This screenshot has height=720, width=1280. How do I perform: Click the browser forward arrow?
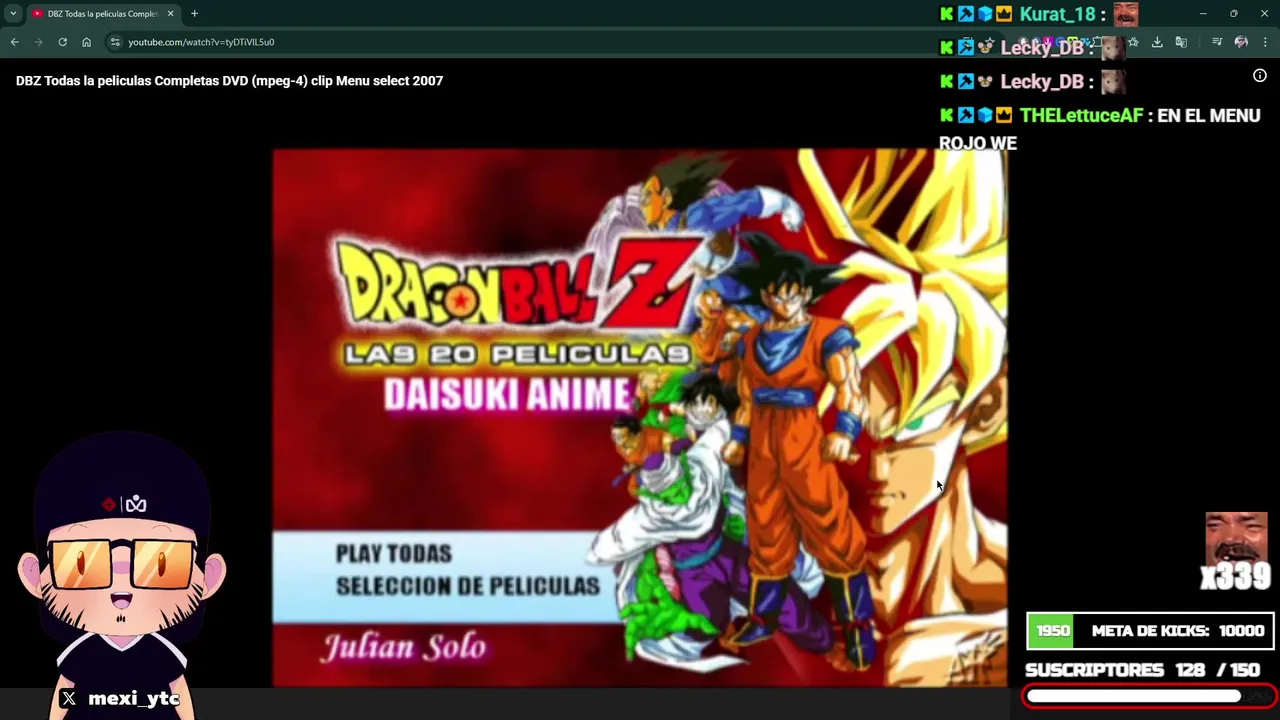pyautogui.click(x=38, y=42)
